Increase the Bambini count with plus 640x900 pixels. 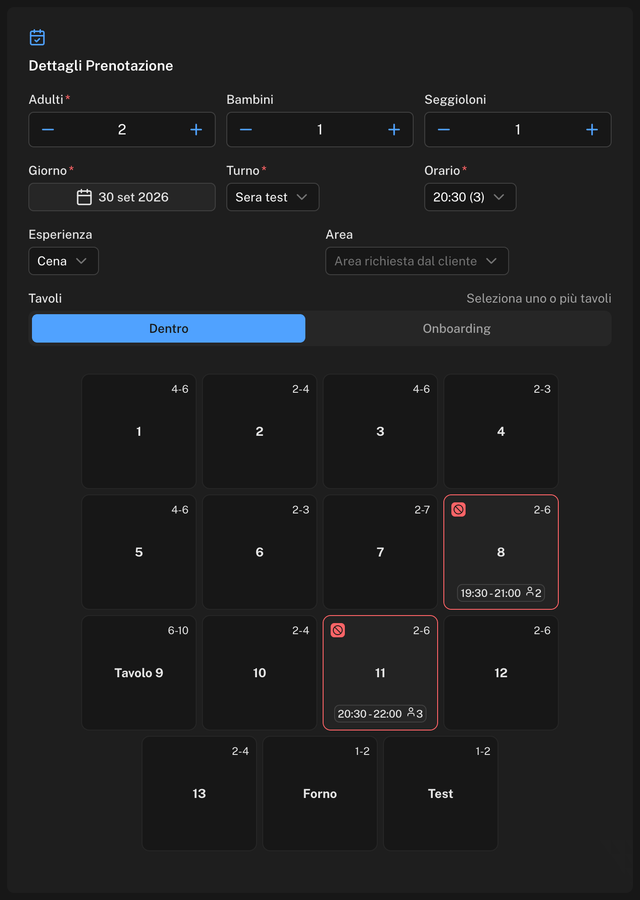point(394,130)
